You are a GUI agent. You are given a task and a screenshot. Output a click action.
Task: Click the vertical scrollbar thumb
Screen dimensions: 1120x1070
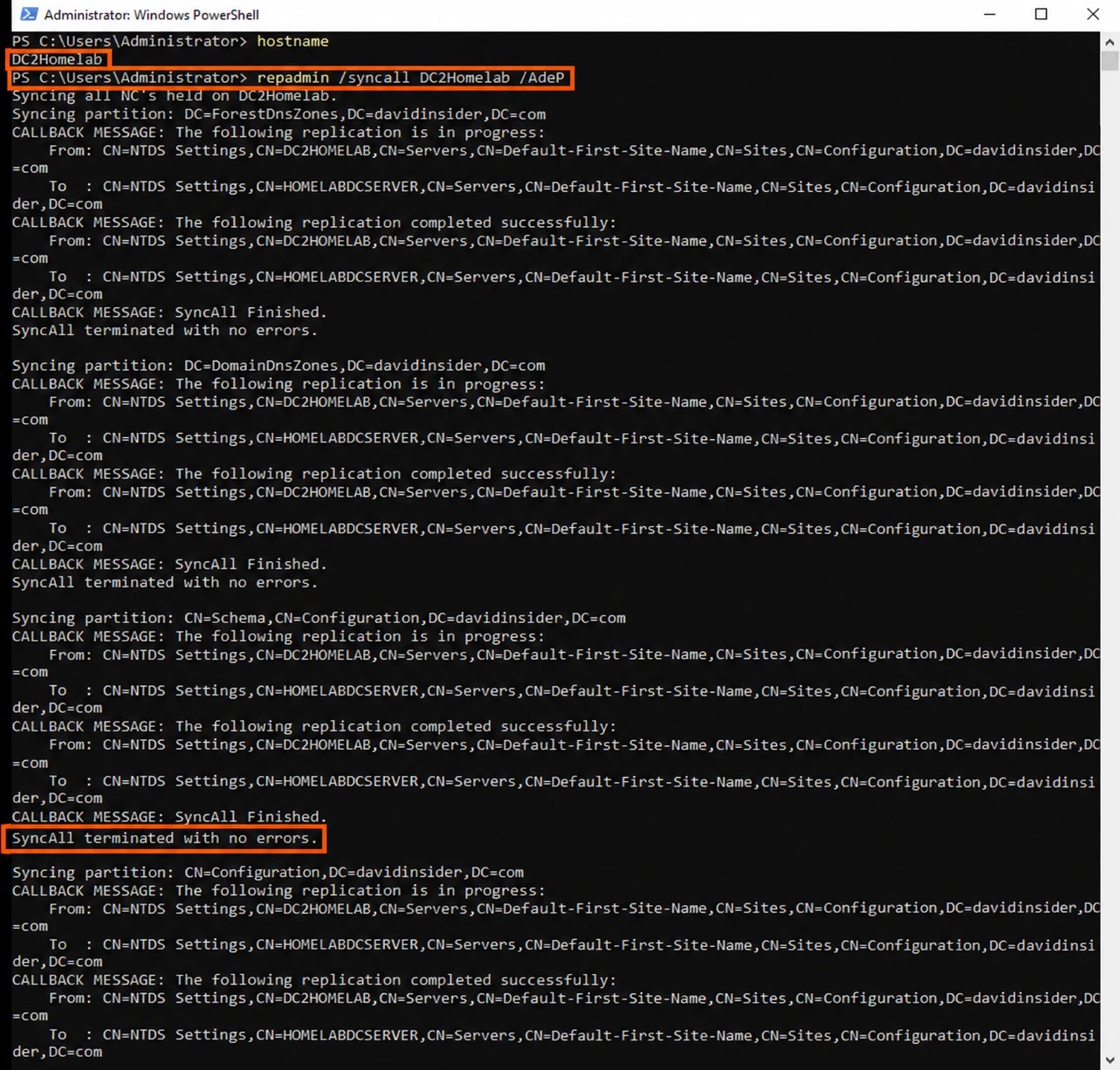(1110, 60)
